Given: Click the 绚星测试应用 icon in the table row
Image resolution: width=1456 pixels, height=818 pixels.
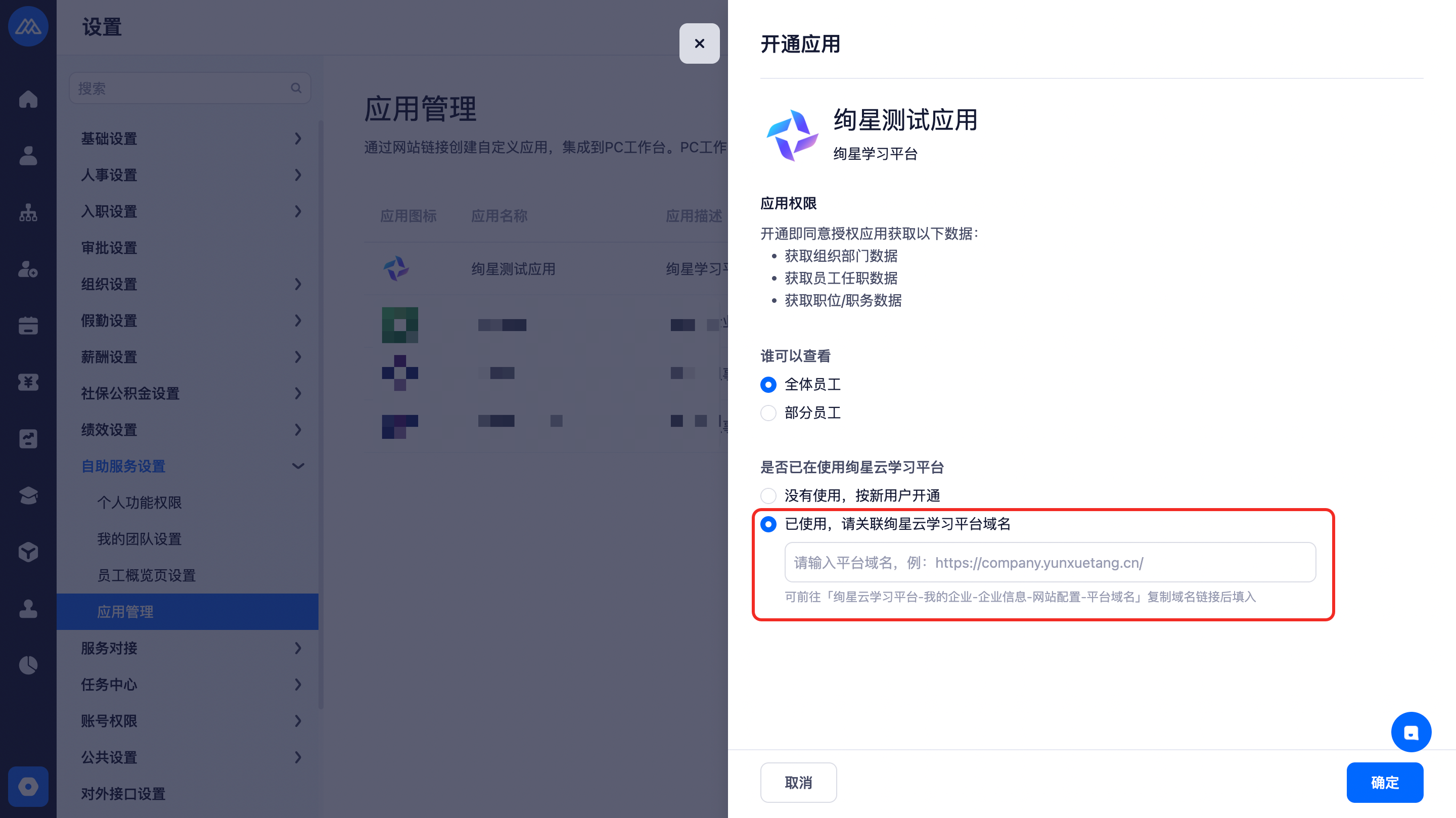Looking at the screenshot, I should 397,268.
